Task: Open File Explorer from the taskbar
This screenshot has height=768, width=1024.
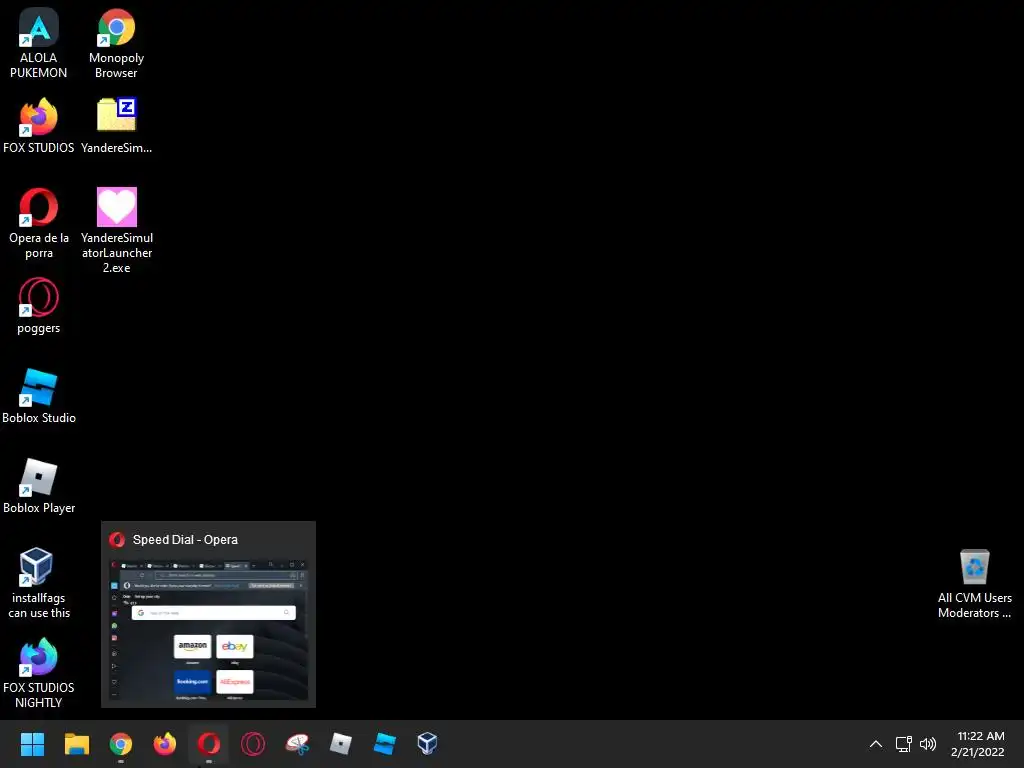Action: click(x=76, y=744)
